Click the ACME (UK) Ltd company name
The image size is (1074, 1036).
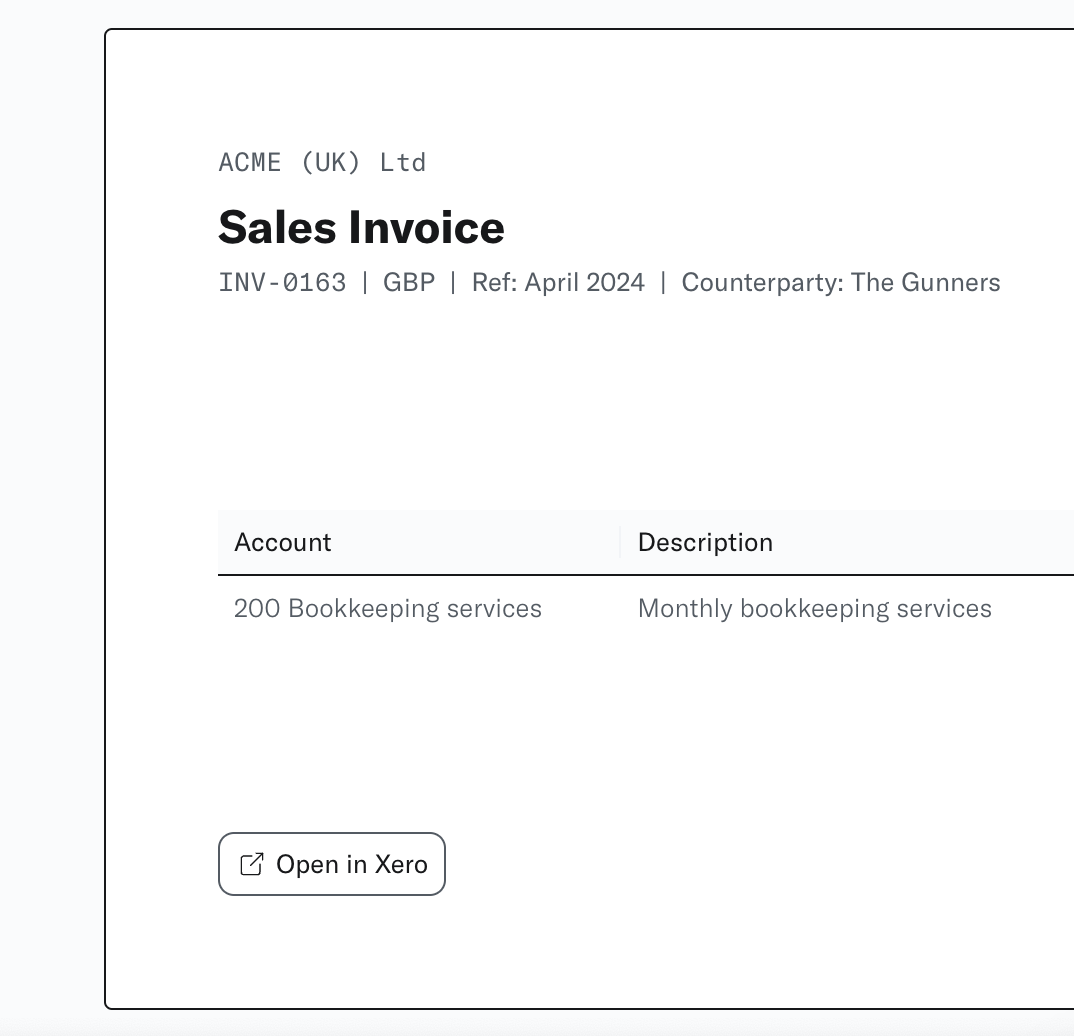(x=322, y=162)
